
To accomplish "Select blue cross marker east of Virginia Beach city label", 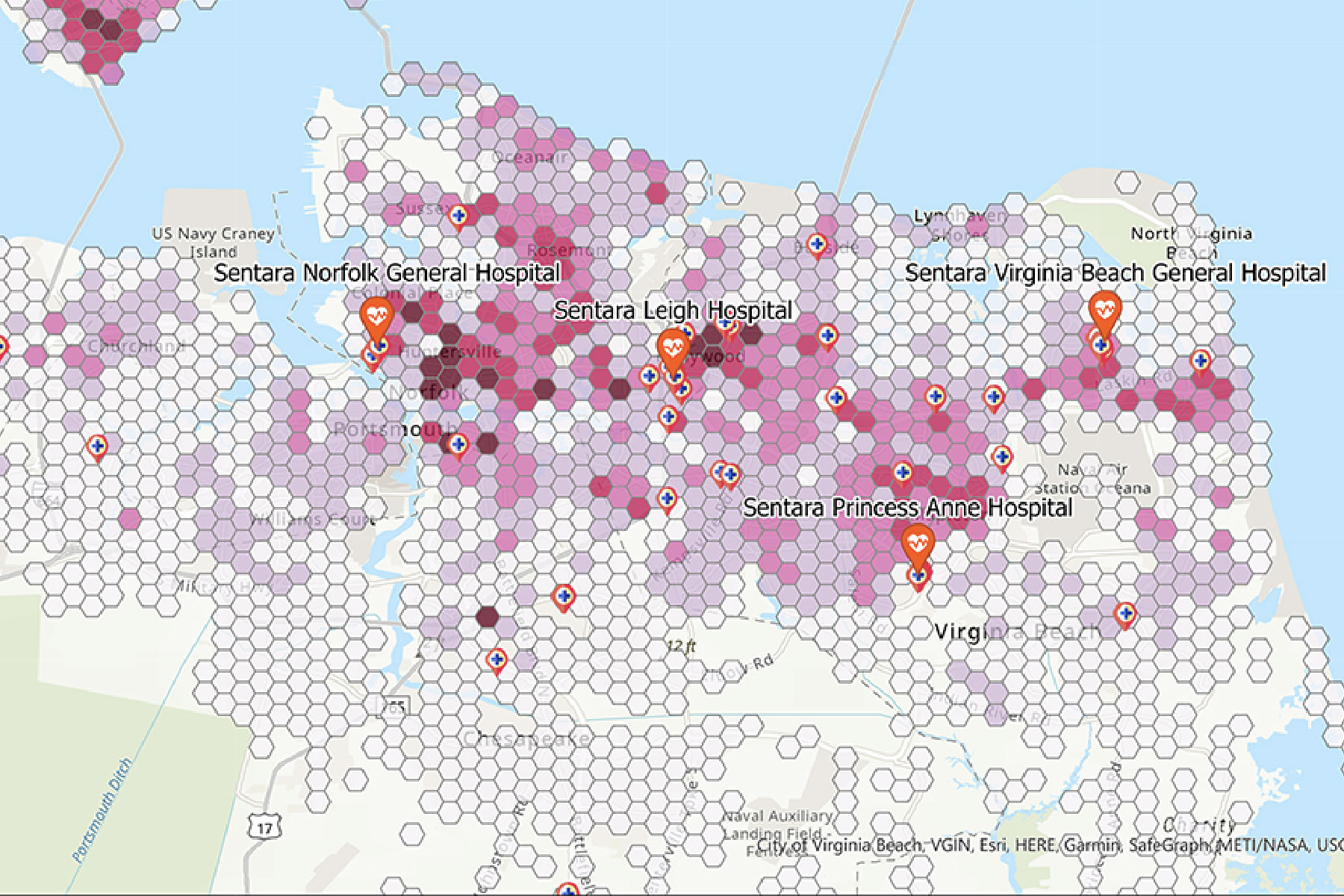I will tap(1125, 616).
